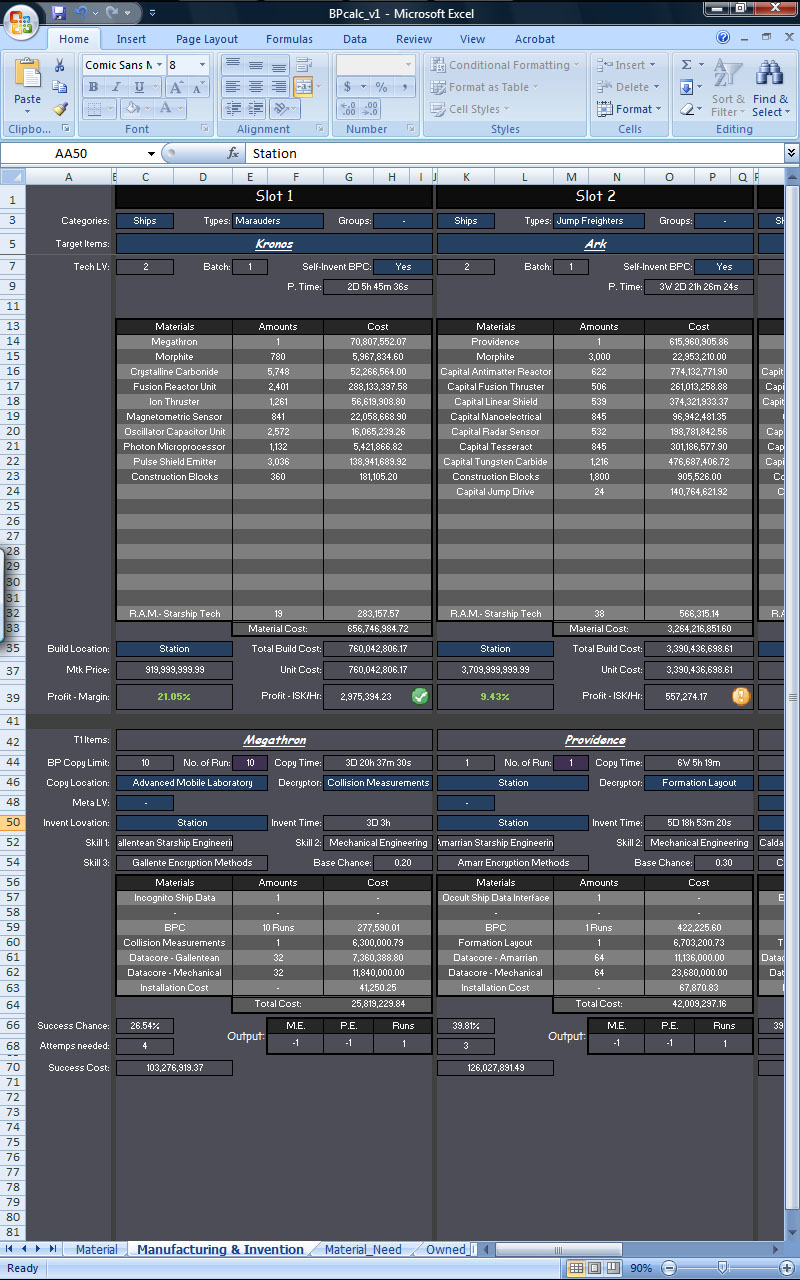Open the Data ribbon tab

click(355, 39)
